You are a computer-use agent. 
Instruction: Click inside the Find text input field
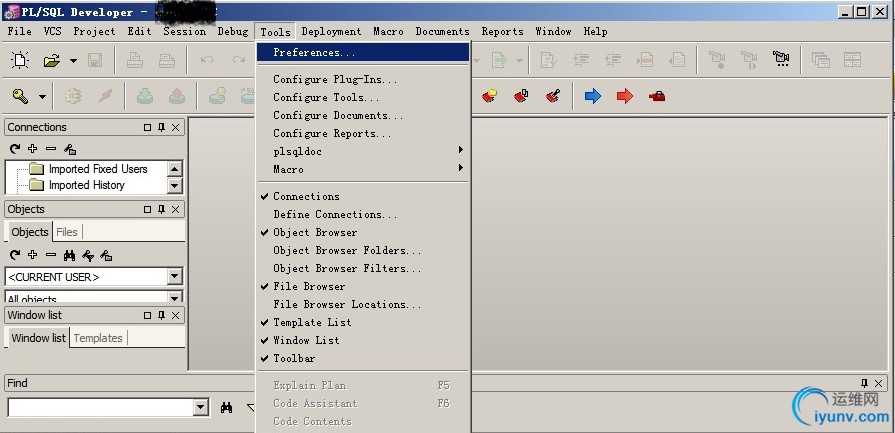pos(101,407)
